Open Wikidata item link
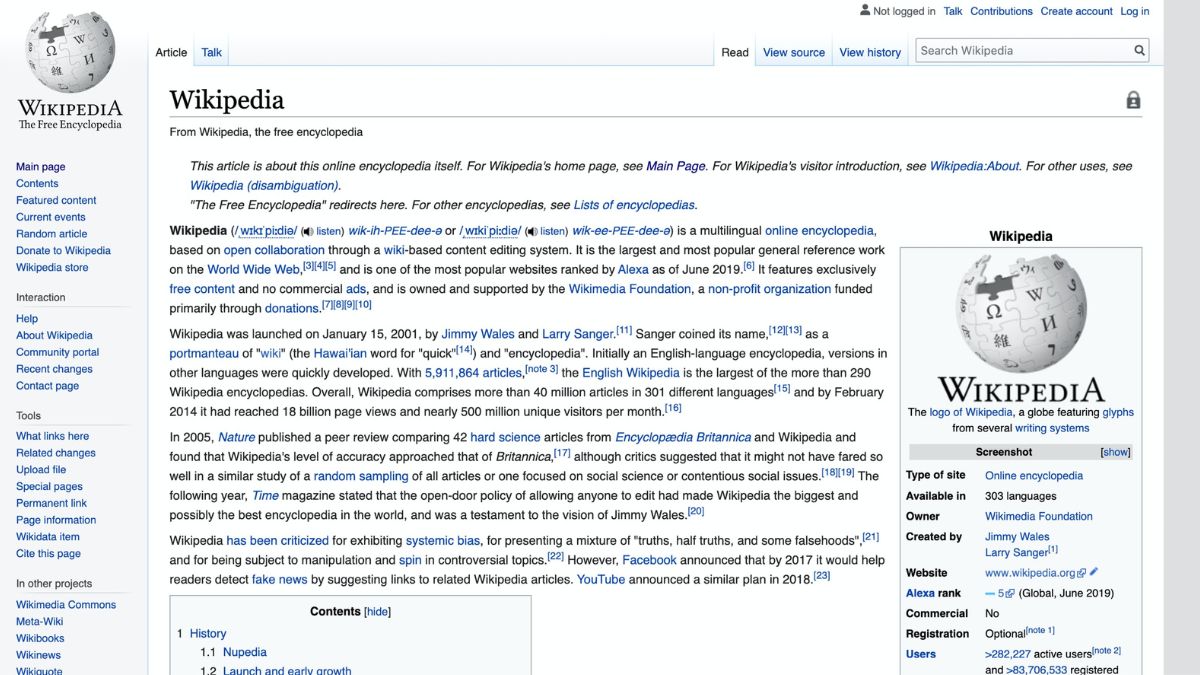The width and height of the screenshot is (1200, 675). (48, 537)
